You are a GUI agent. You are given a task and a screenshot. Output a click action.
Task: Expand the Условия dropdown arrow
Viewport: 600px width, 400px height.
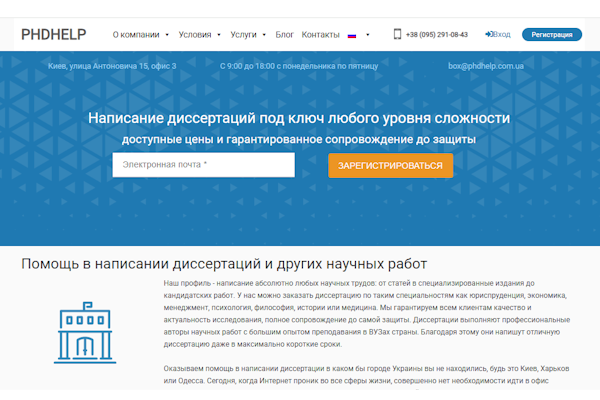point(219,35)
